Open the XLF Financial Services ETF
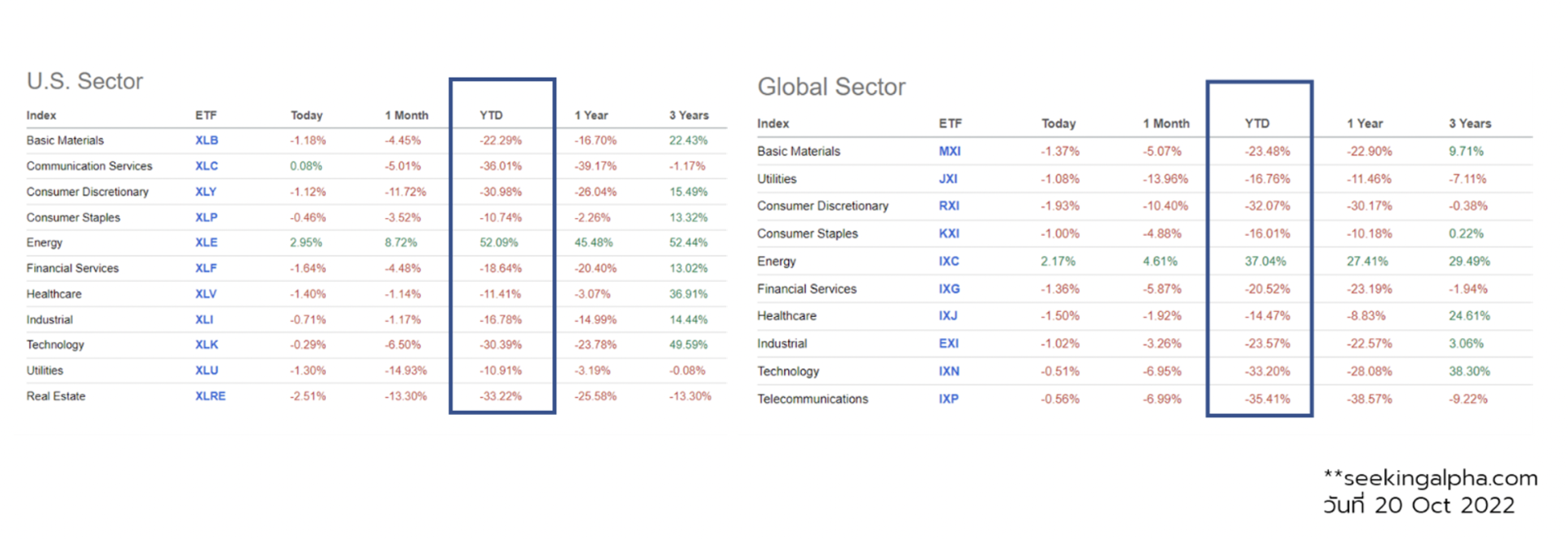Screen dimensions: 1568x539 (206, 268)
